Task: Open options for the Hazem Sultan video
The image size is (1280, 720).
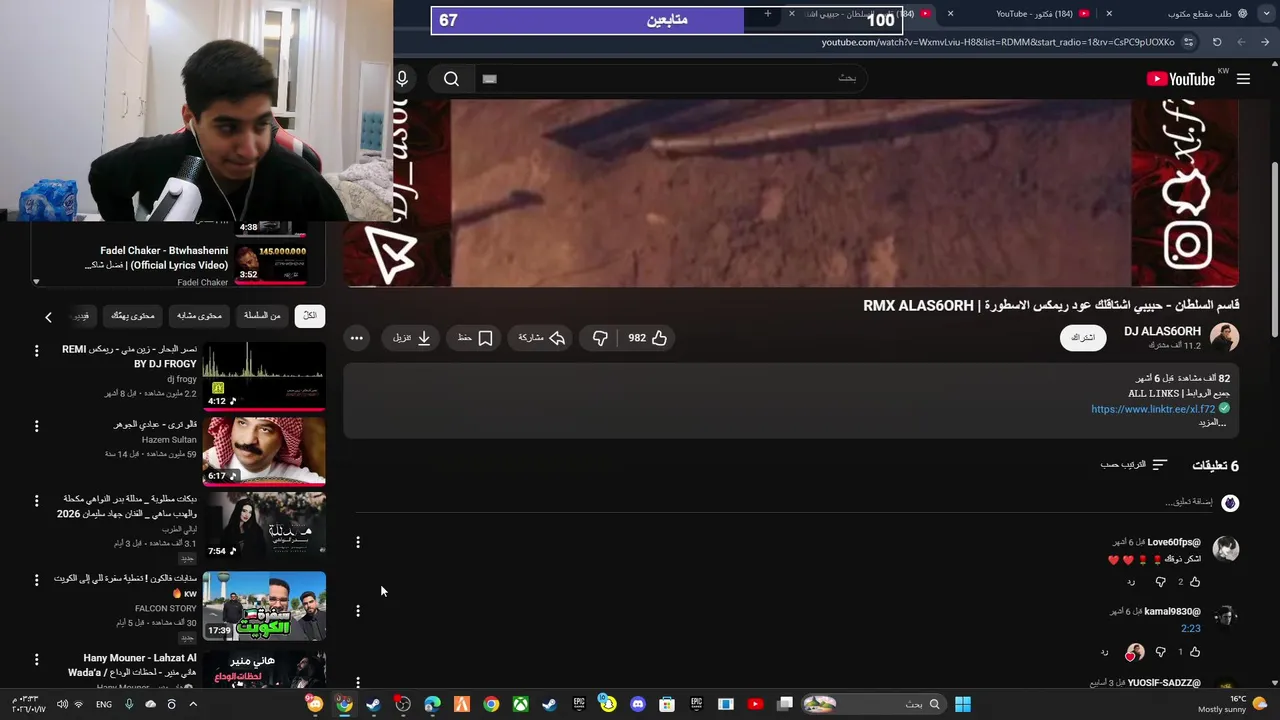Action: click(37, 426)
